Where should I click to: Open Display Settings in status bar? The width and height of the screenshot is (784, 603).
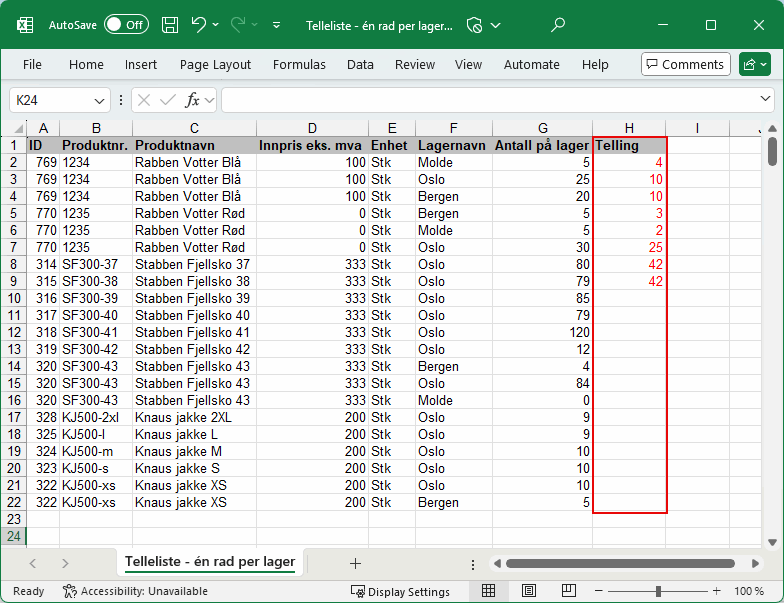[x=400, y=591]
